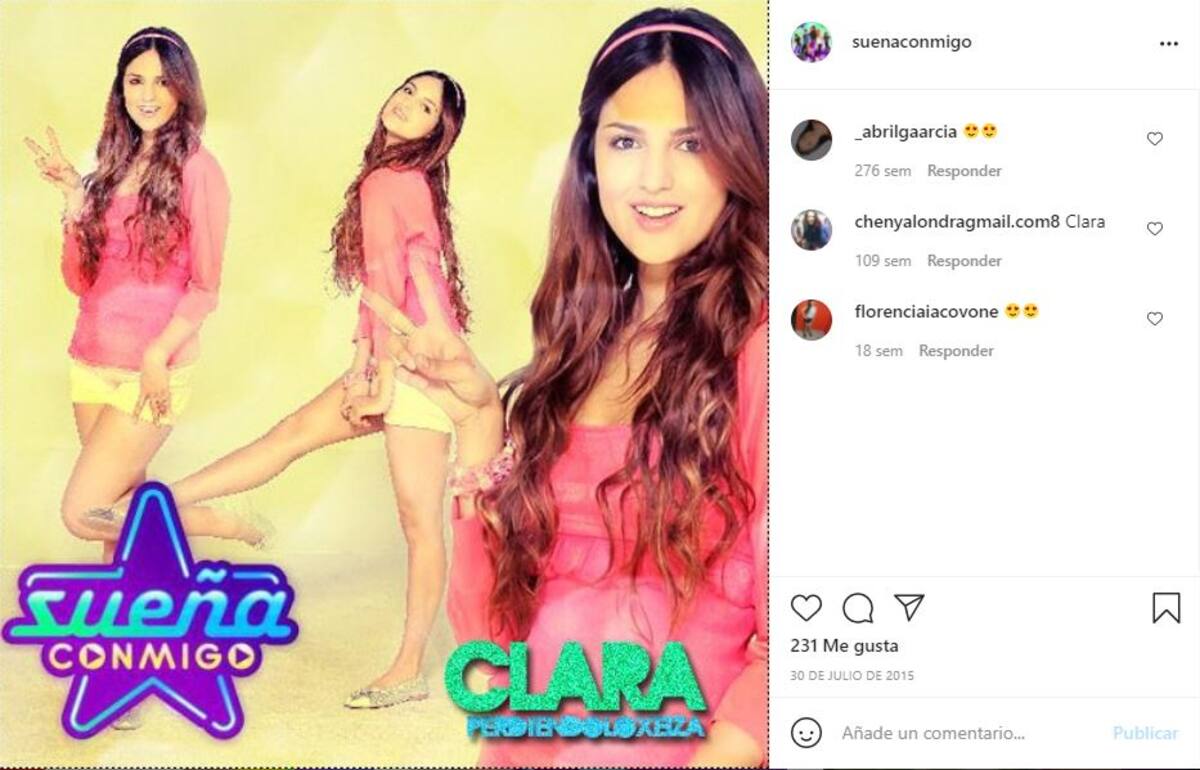View who liked via 231 Me gusta
The height and width of the screenshot is (770, 1200).
844,646
